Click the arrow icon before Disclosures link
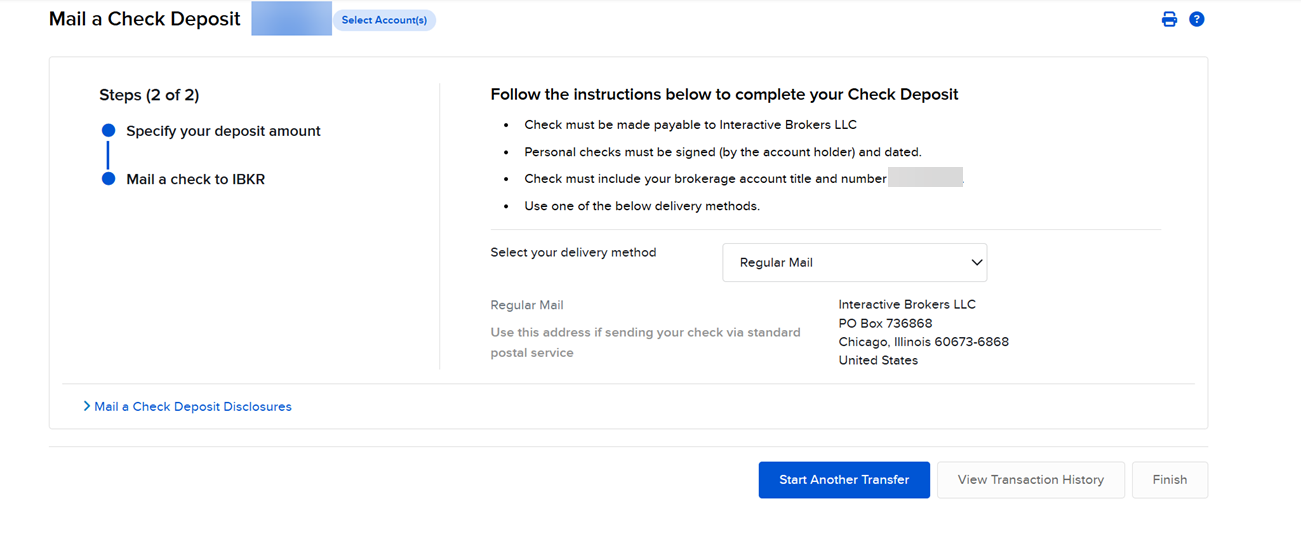The image size is (1301, 534). pos(87,406)
